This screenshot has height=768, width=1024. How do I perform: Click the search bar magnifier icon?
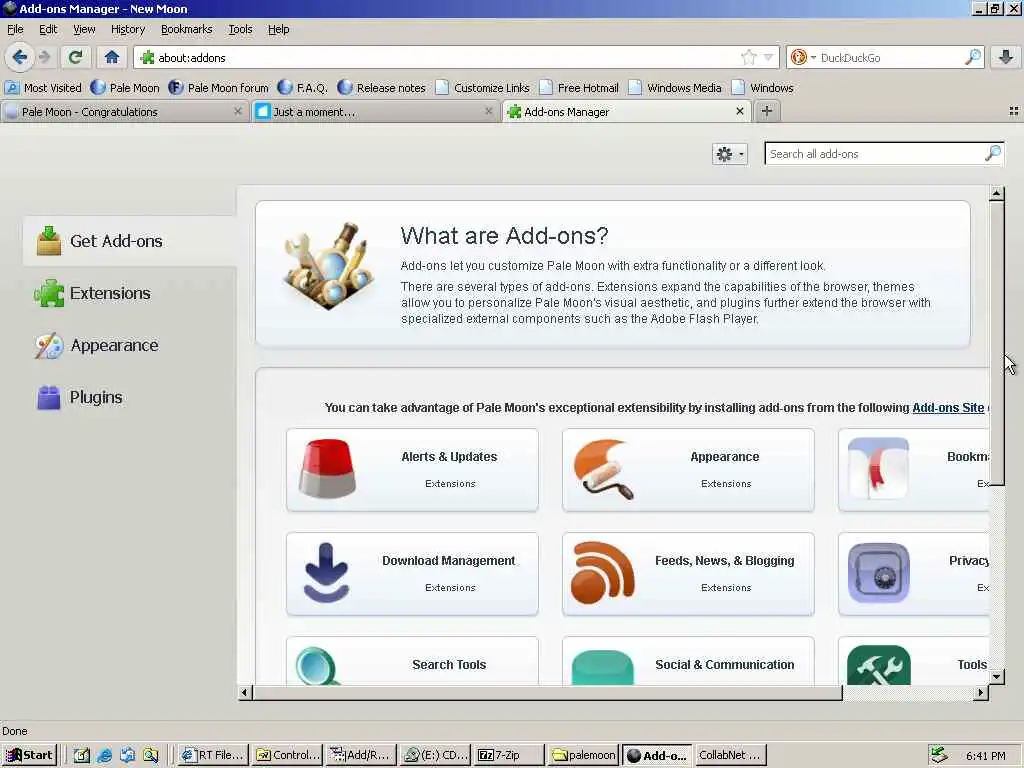(972, 57)
